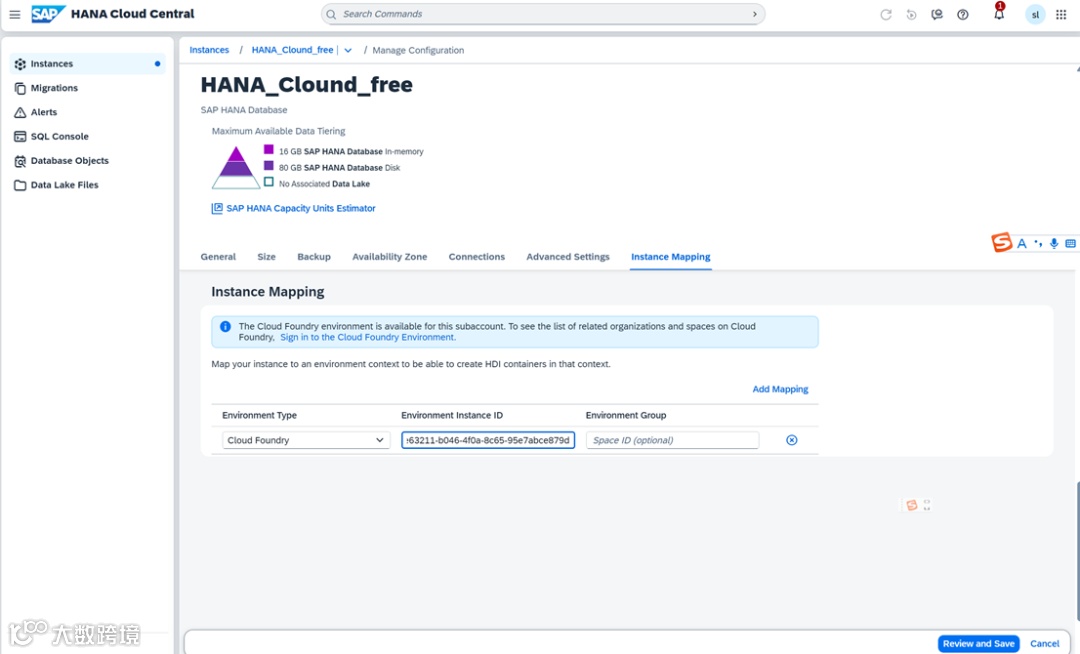The width and height of the screenshot is (1080, 654).
Task: Click the Instances breadcrumb link
Action: [209, 50]
